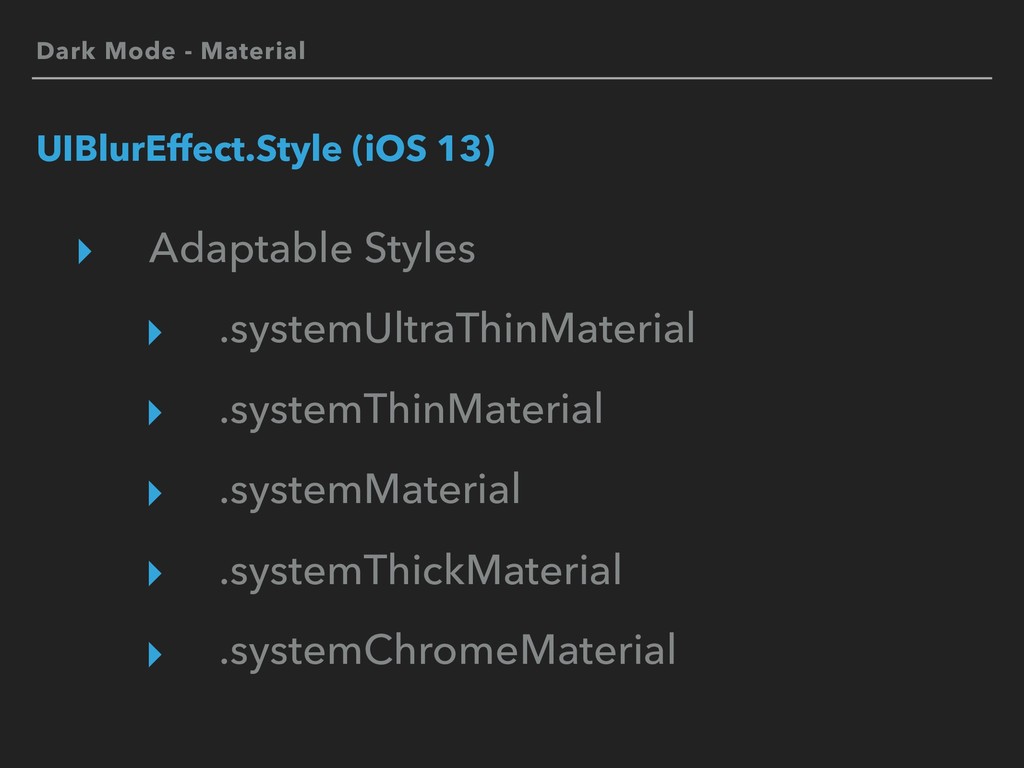Click the triangle bullet before .systemThinMaterial
The image size is (1024, 768).
(155, 413)
